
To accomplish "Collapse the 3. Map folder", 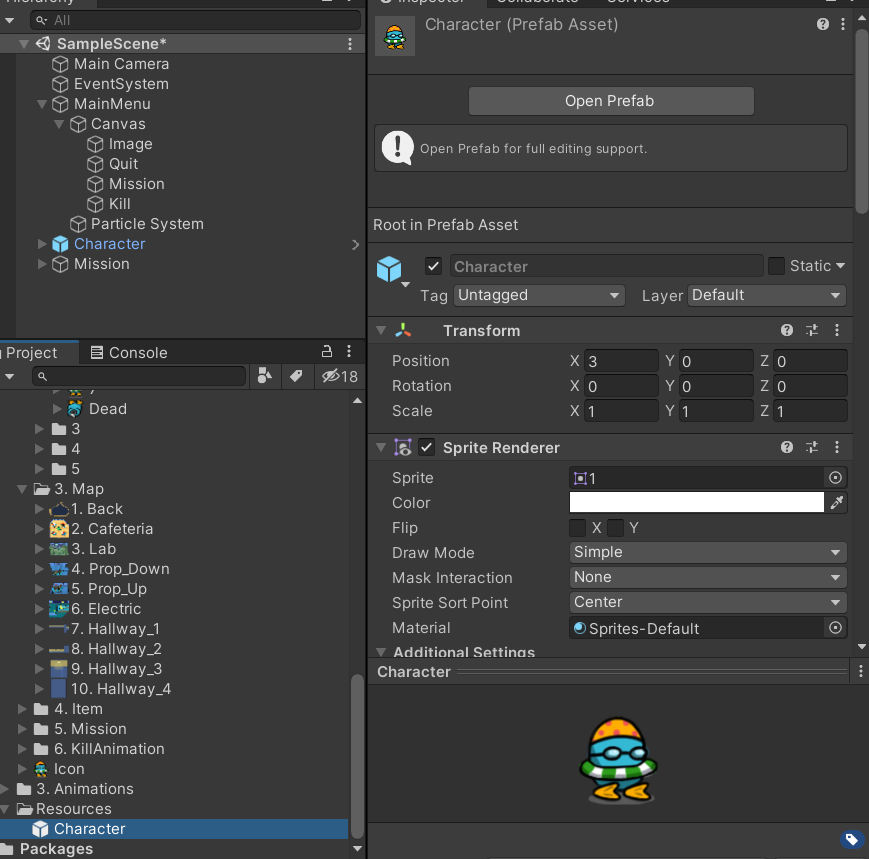I will pos(22,489).
